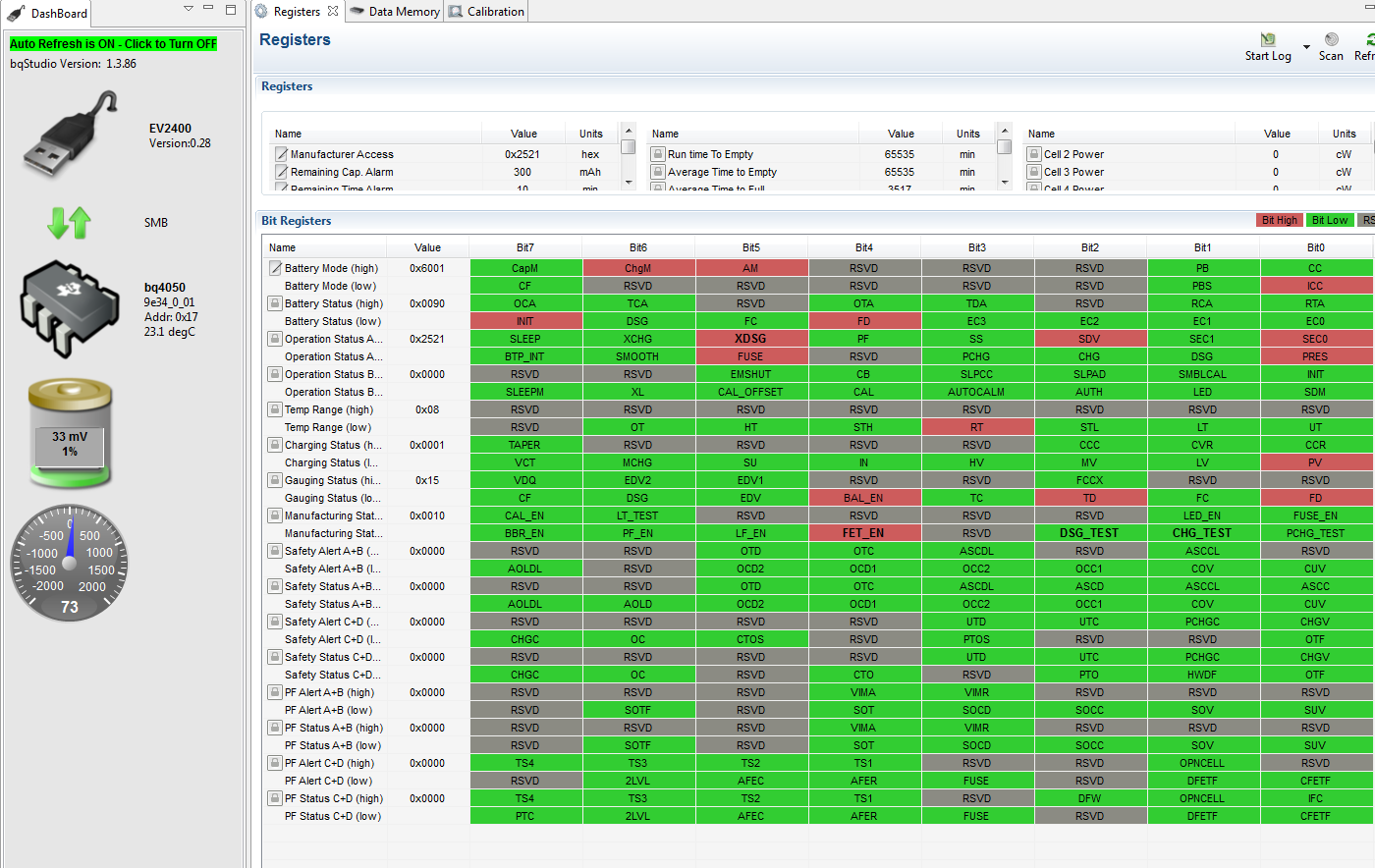The image size is (1375, 868).
Task: Click the Value header in Bit Registers table
Action: 428,247
